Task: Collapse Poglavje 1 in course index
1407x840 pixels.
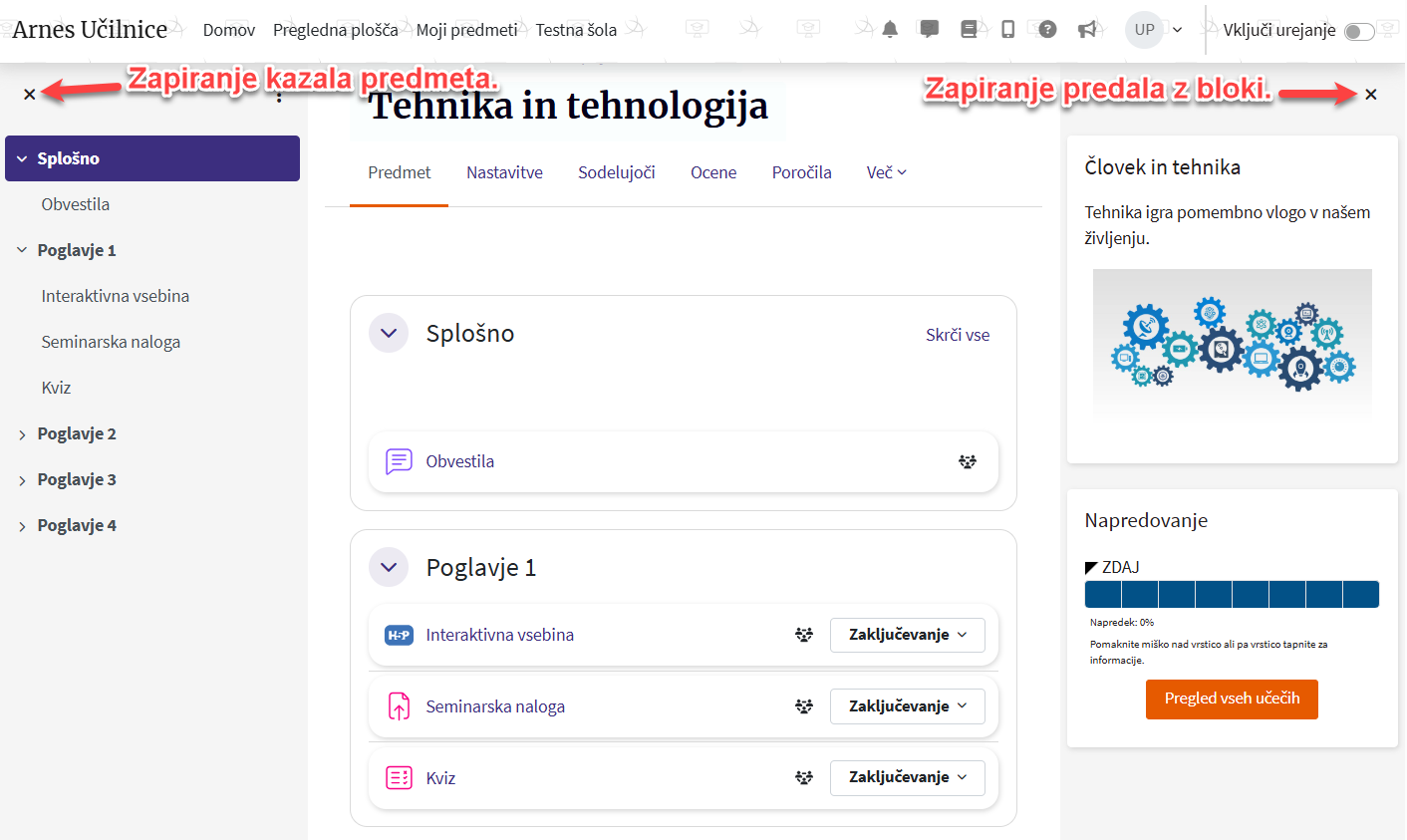Action: click(x=22, y=250)
